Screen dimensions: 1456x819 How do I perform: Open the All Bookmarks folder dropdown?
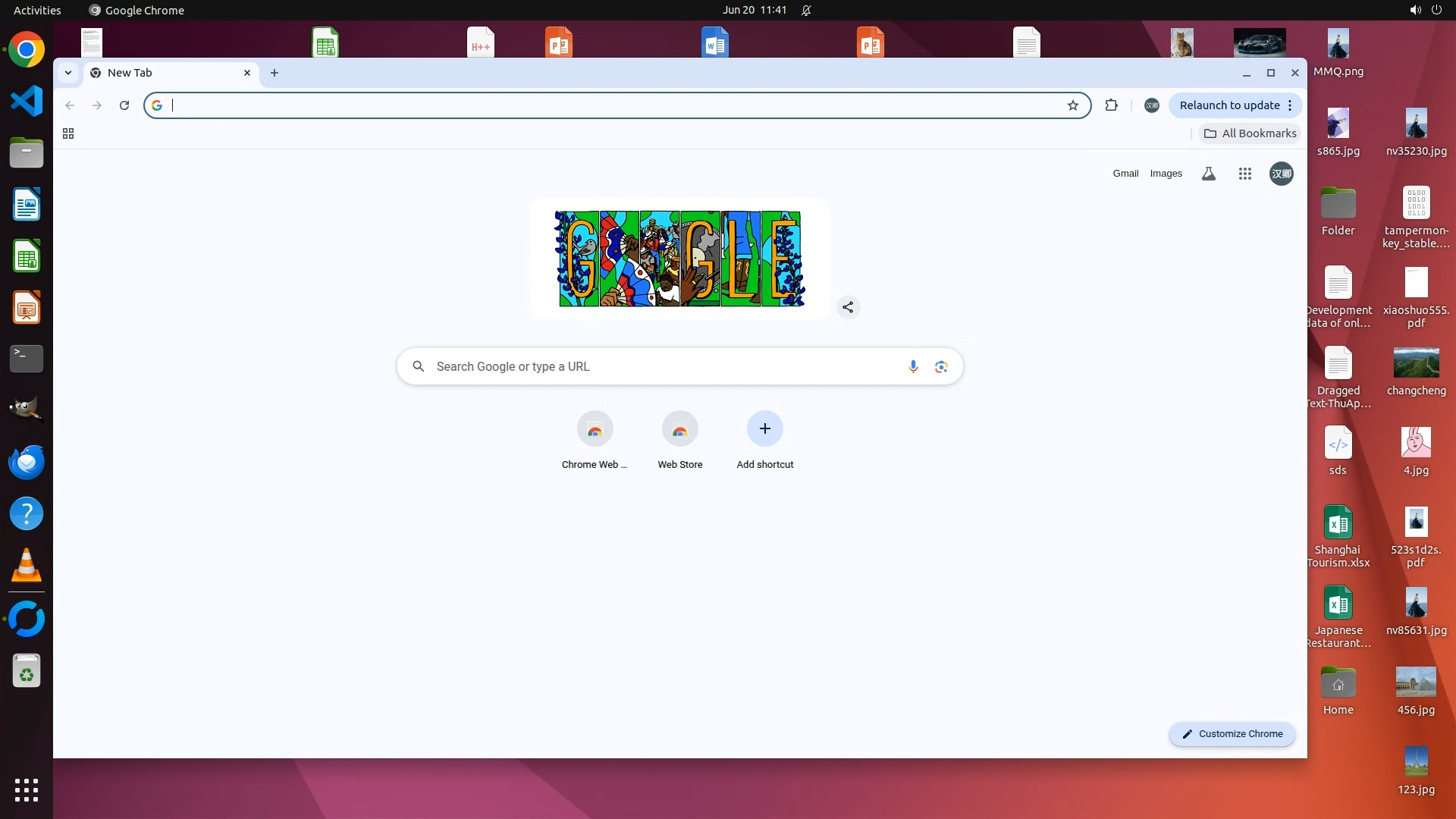[1250, 133]
